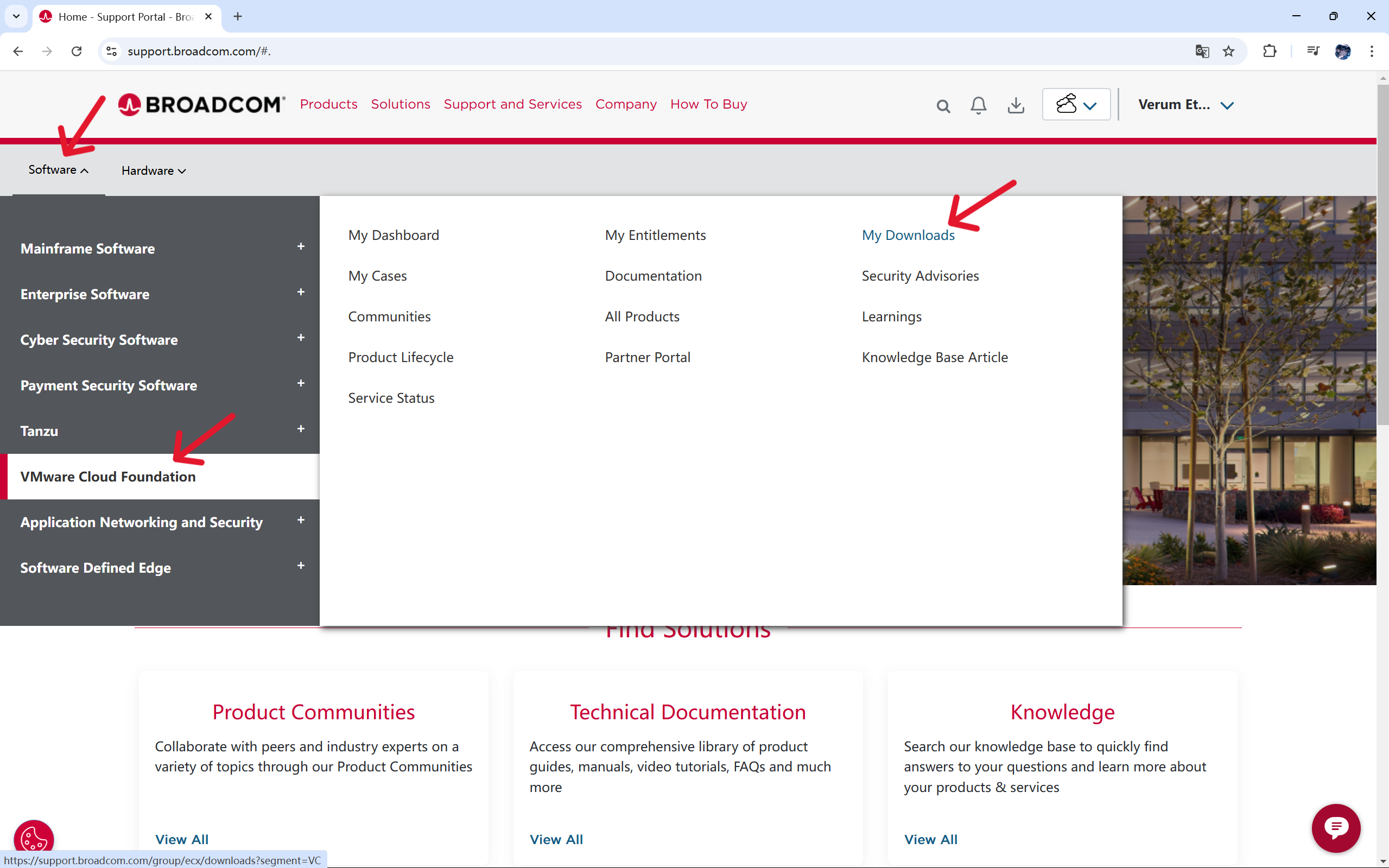The height and width of the screenshot is (868, 1389).
Task: Open Communities link
Action: tap(389, 317)
